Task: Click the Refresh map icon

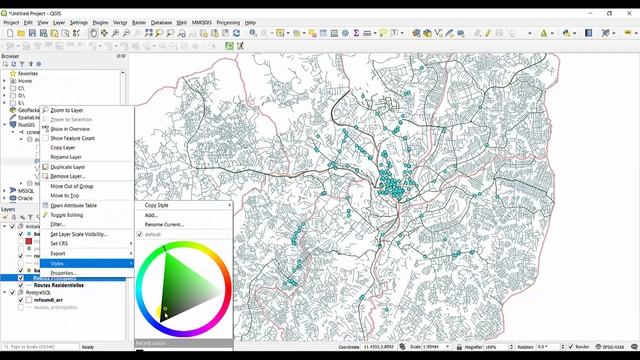Action: coord(236,33)
